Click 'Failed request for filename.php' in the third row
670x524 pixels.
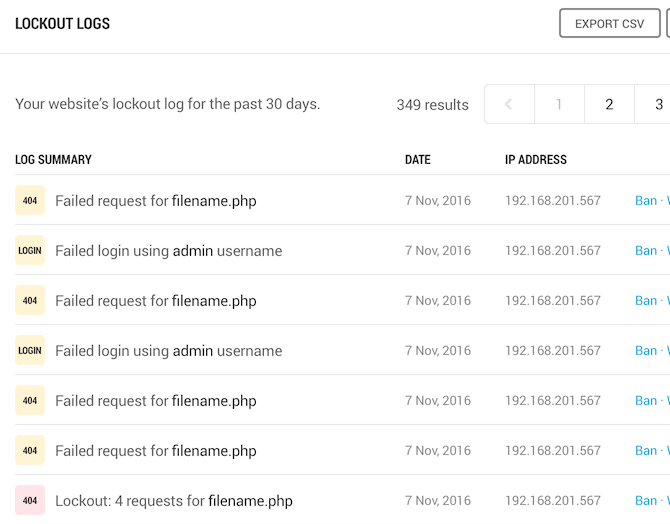point(156,301)
